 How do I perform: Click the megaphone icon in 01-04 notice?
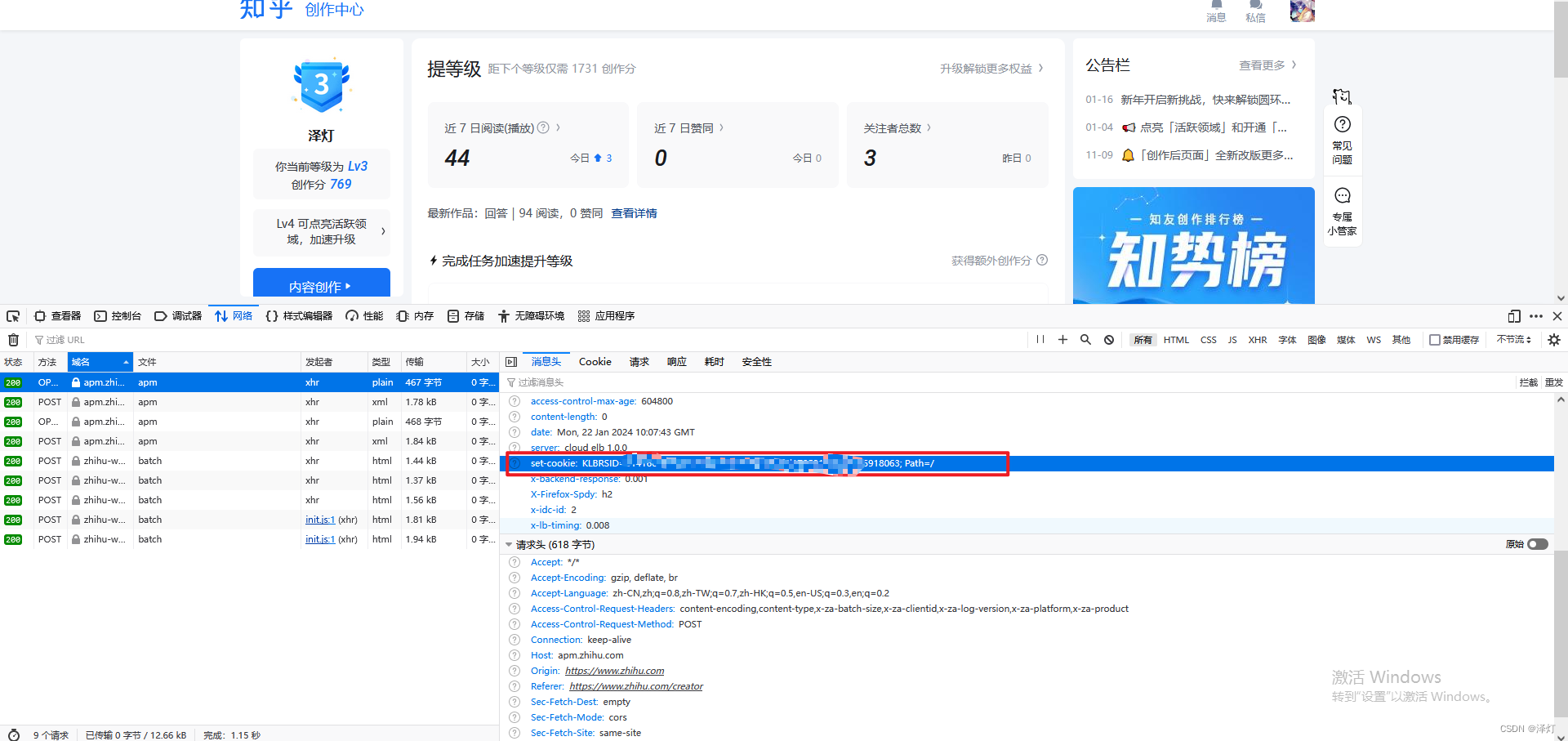[1129, 127]
